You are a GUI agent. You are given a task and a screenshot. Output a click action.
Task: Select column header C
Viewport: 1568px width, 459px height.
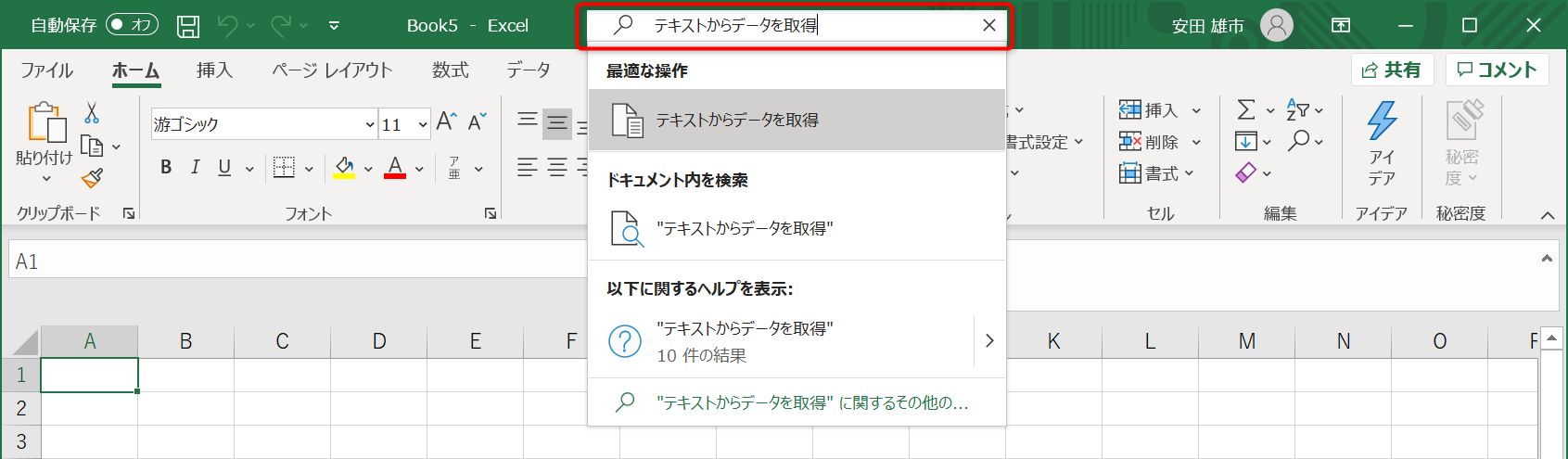(282, 341)
